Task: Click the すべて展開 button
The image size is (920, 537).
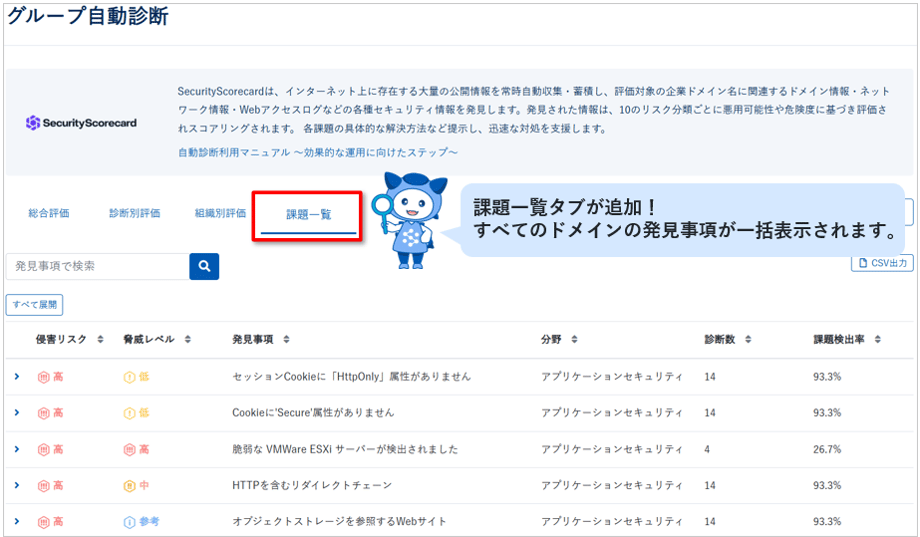Action: [x=35, y=305]
